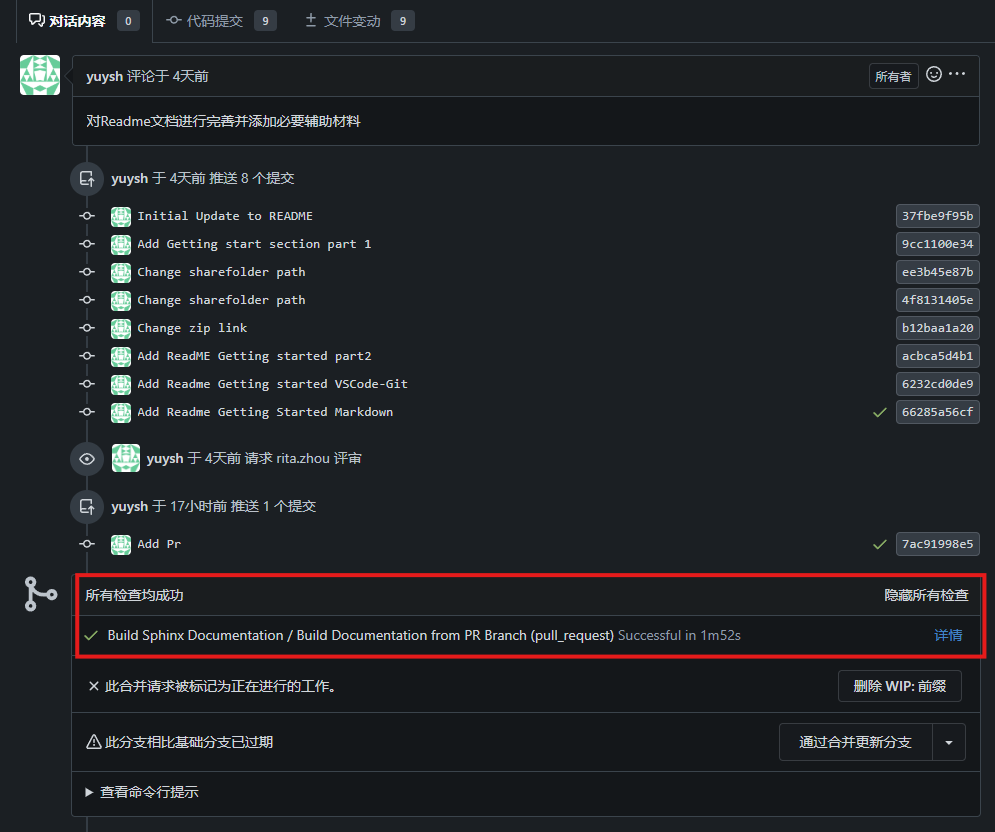
Task: Click yuysh avatar in review request row
Action: click(x=126, y=458)
